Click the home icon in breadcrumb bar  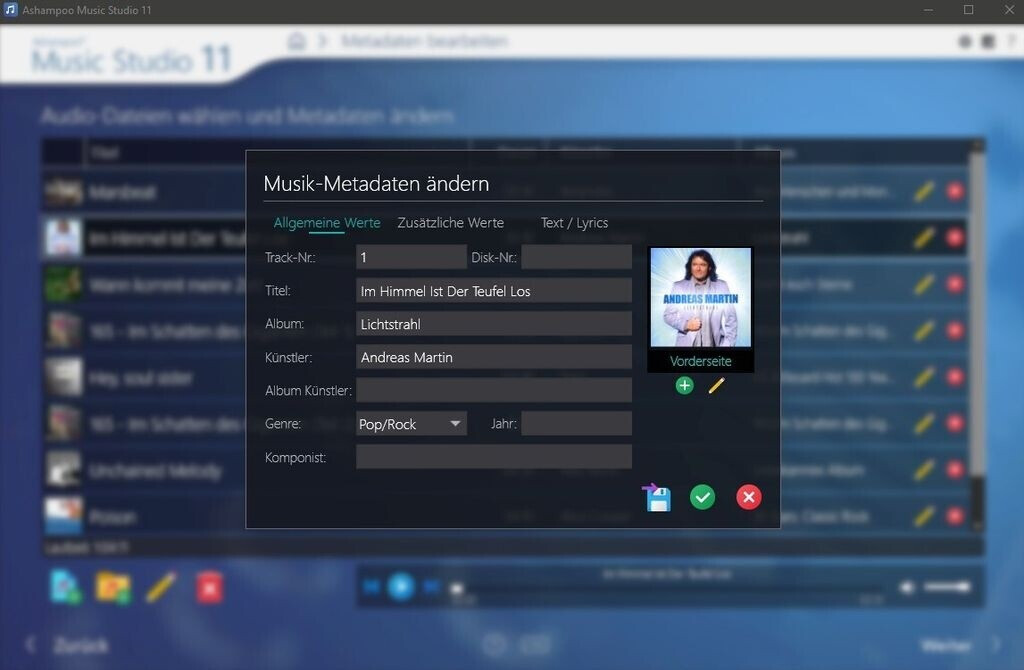coord(296,42)
